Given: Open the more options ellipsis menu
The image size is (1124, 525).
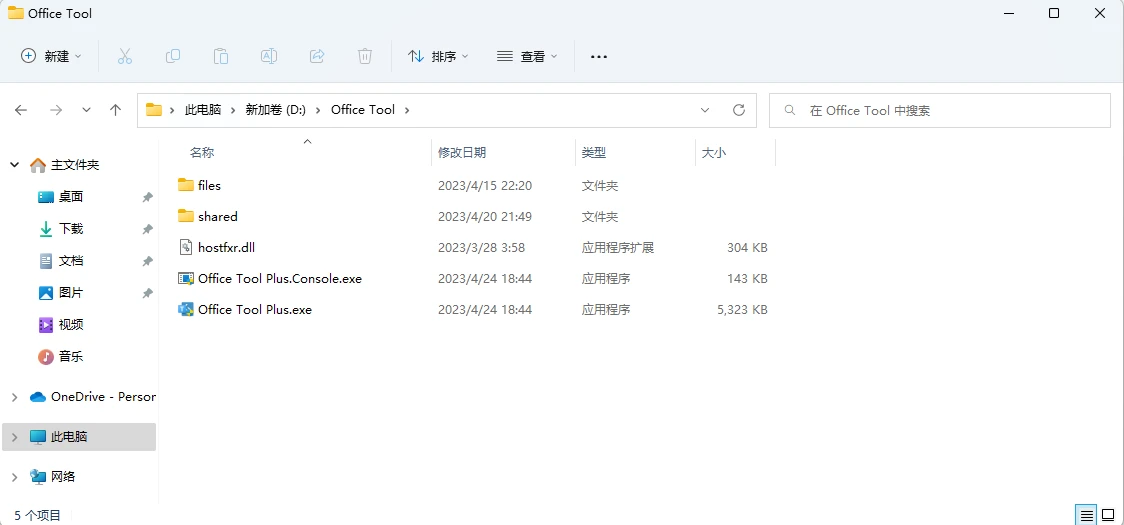Looking at the screenshot, I should (x=599, y=57).
